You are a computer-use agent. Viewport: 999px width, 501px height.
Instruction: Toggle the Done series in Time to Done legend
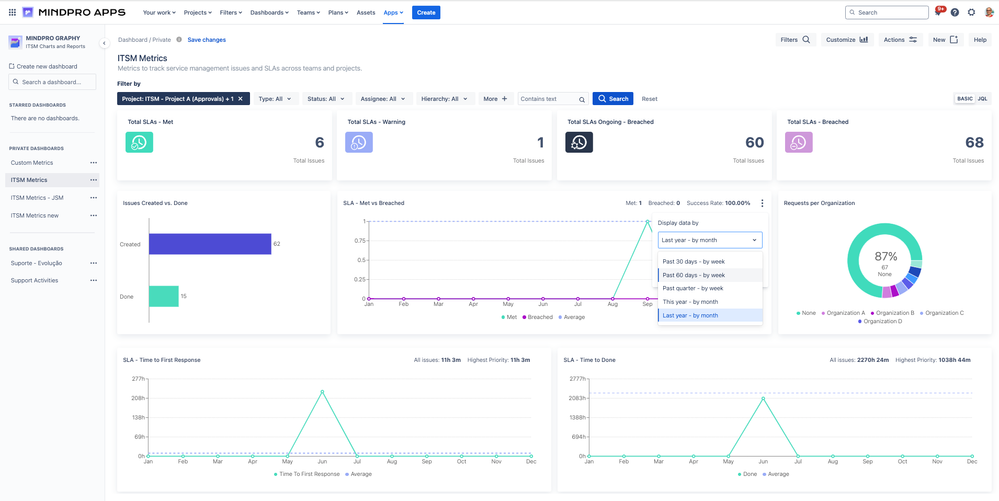(745, 474)
